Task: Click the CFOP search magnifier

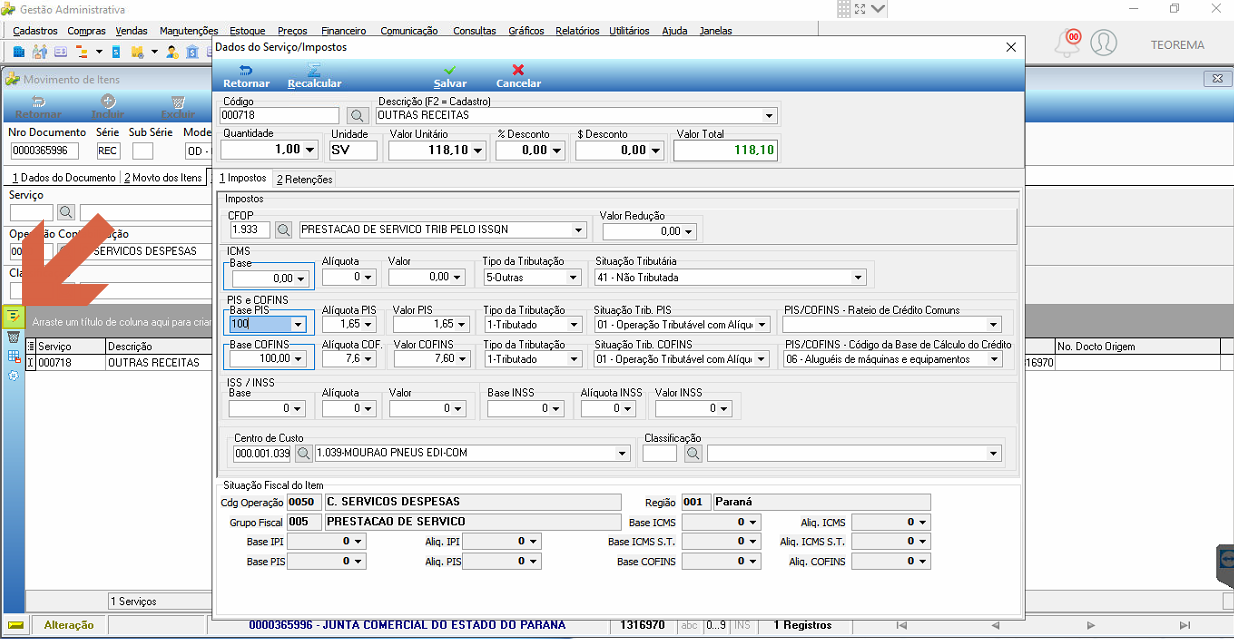Action: [284, 230]
